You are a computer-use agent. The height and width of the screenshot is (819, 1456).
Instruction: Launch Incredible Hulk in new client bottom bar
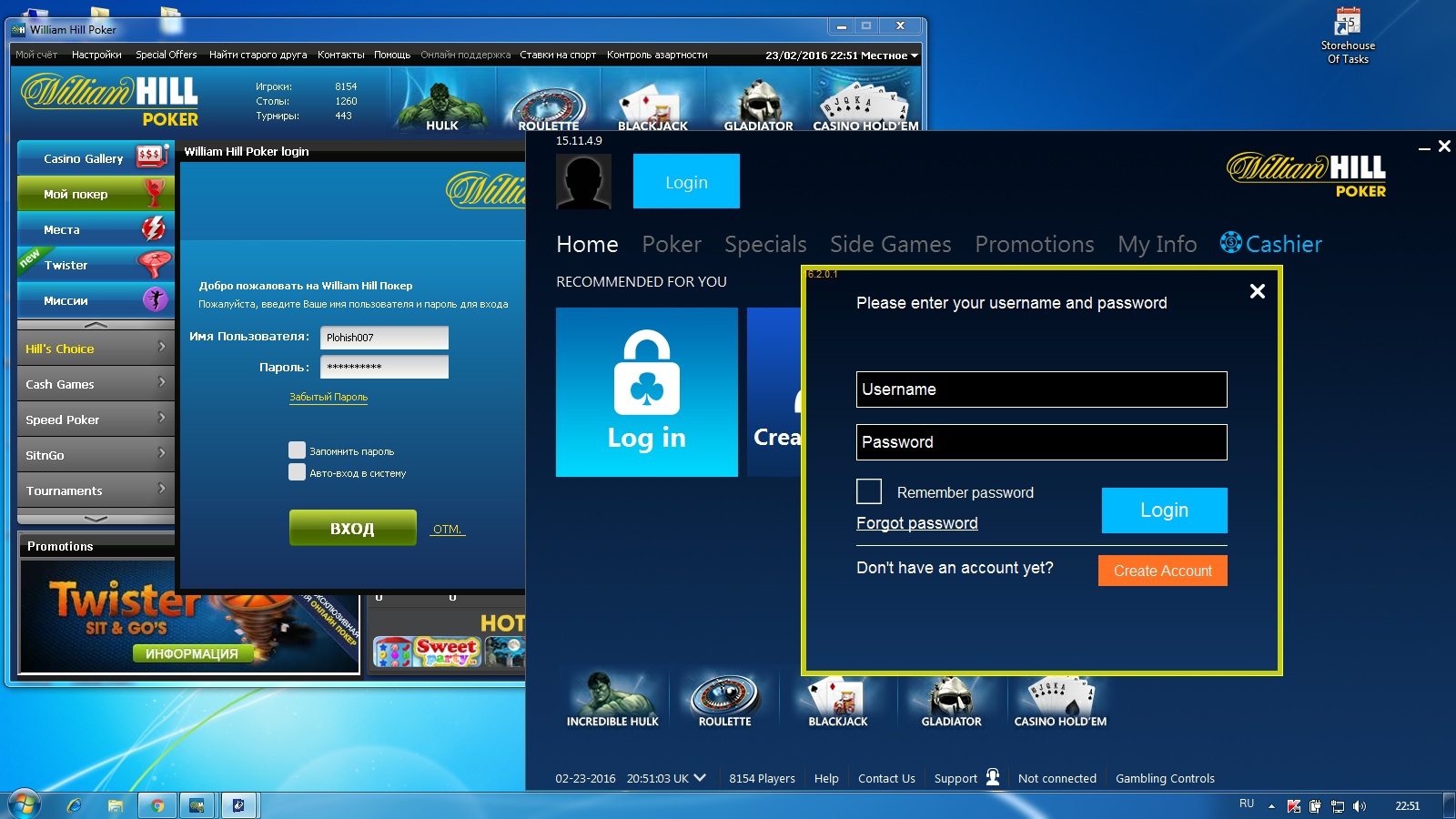[x=612, y=699]
